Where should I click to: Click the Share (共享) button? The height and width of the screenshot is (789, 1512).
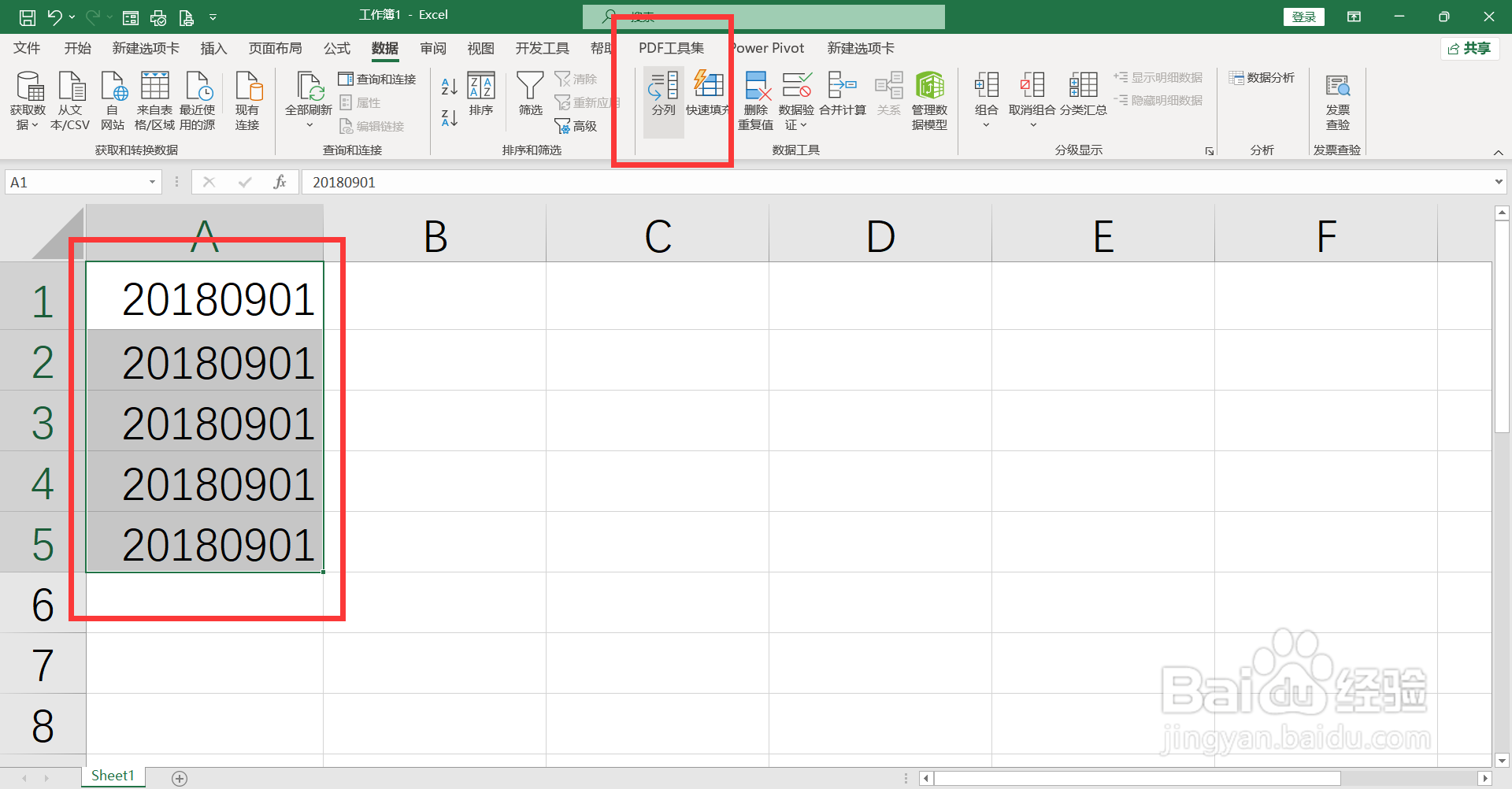(x=1469, y=49)
